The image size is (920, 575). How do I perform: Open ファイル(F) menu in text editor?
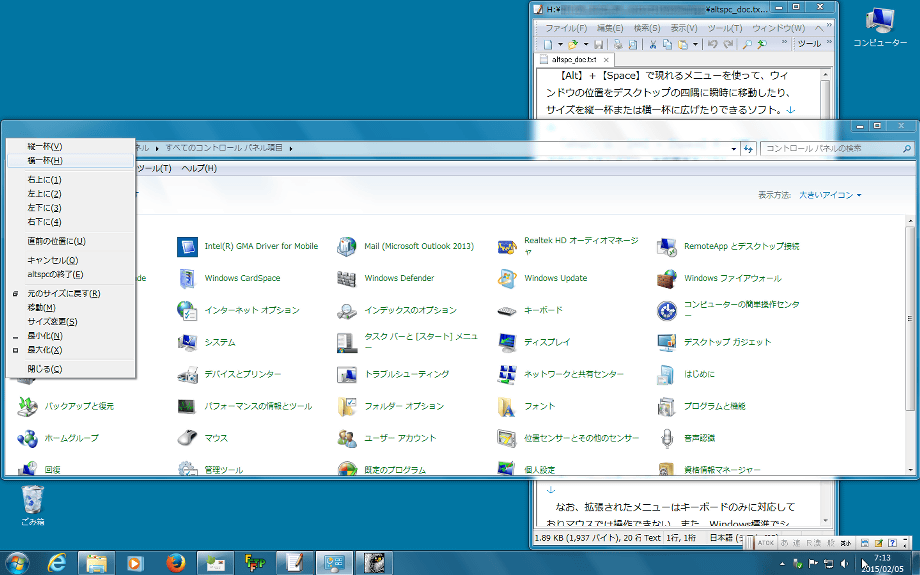(566, 28)
